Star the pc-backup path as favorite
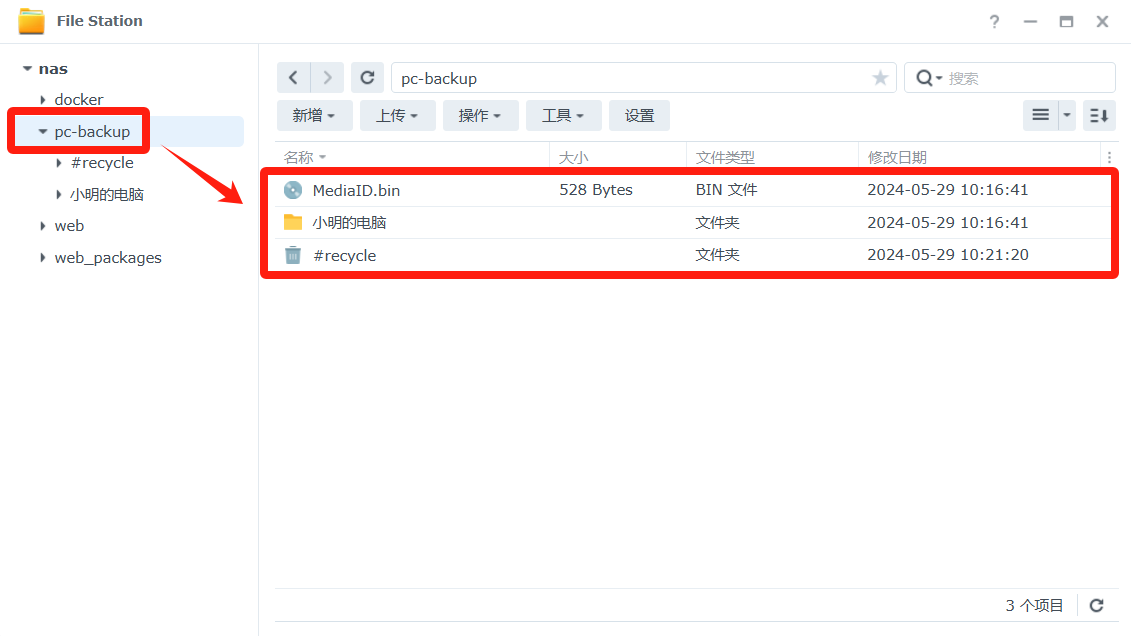1131x636 pixels. 880,78
